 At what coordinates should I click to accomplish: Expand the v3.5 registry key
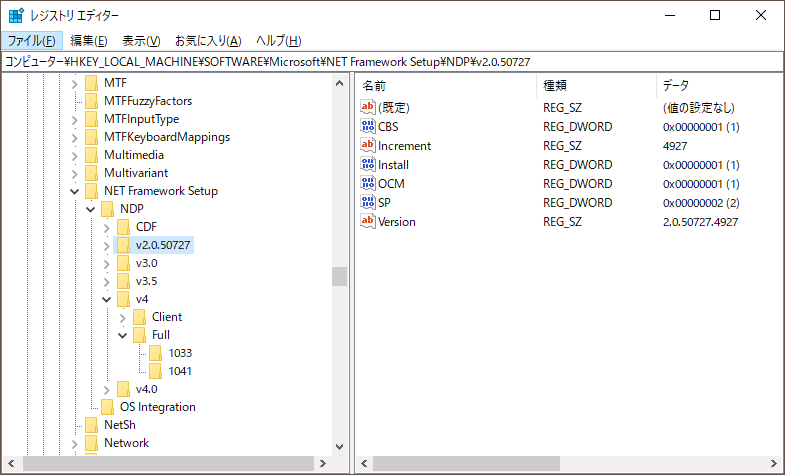tap(106, 281)
